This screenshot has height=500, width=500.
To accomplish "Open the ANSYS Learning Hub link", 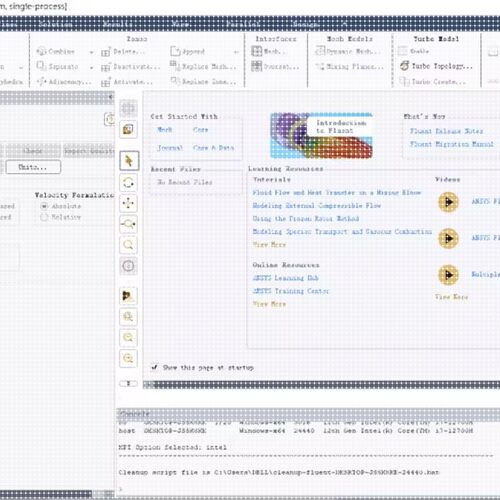I will tap(285, 278).
